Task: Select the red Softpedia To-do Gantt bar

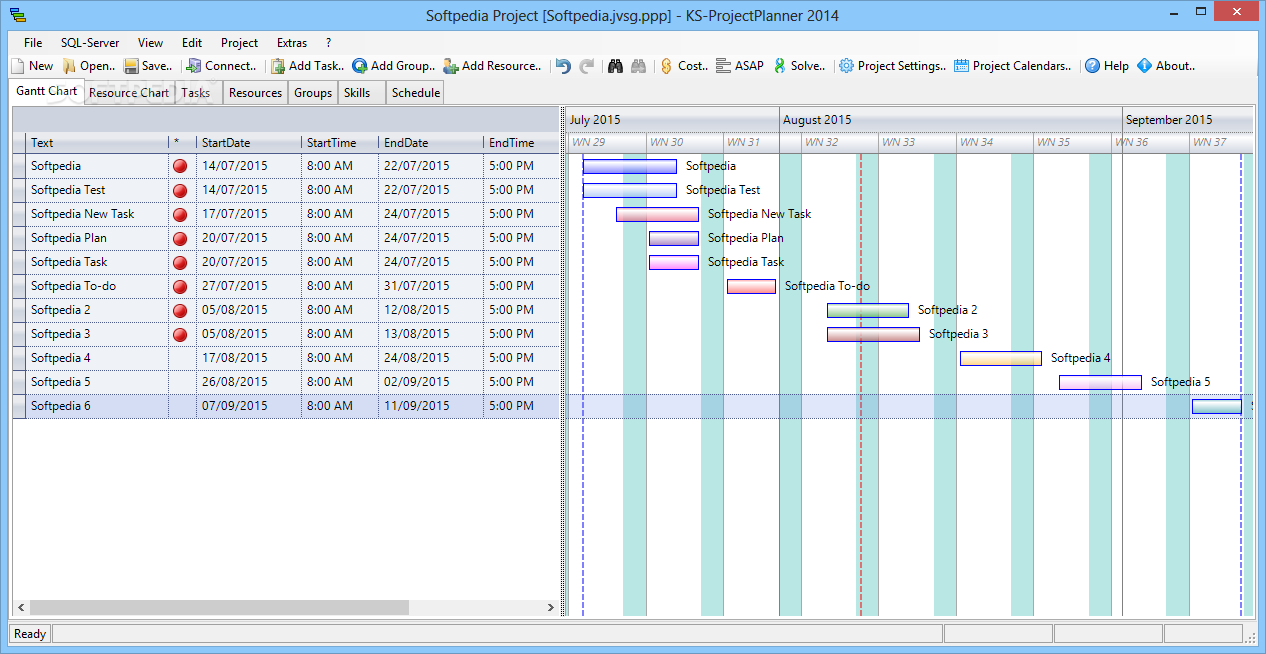Action: [x=751, y=286]
